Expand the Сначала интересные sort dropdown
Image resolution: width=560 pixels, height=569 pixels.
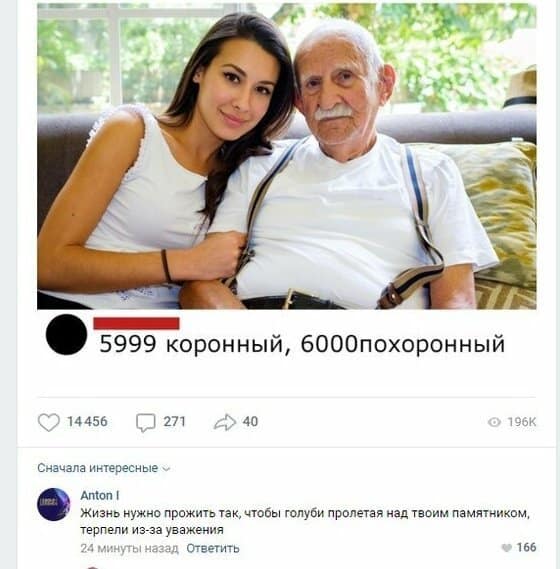tap(103, 468)
